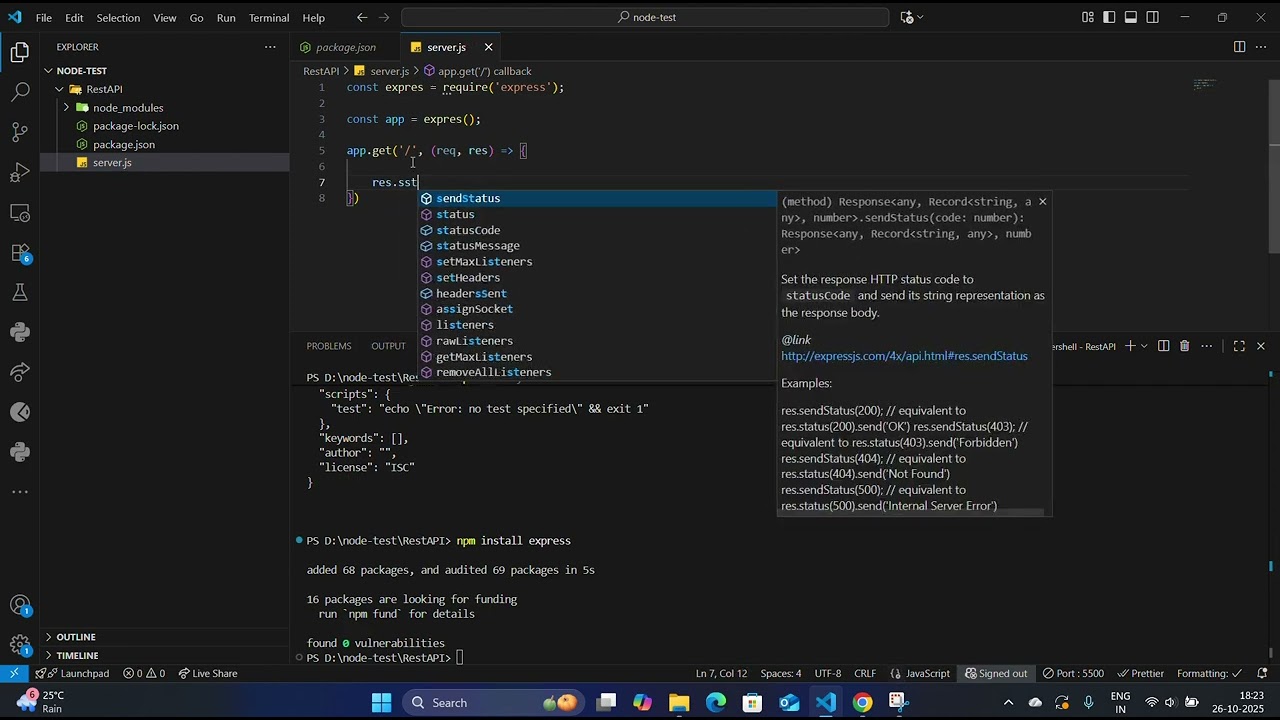Go forward with the navigation arrow
This screenshot has height=720, width=1280.
pyautogui.click(x=385, y=17)
